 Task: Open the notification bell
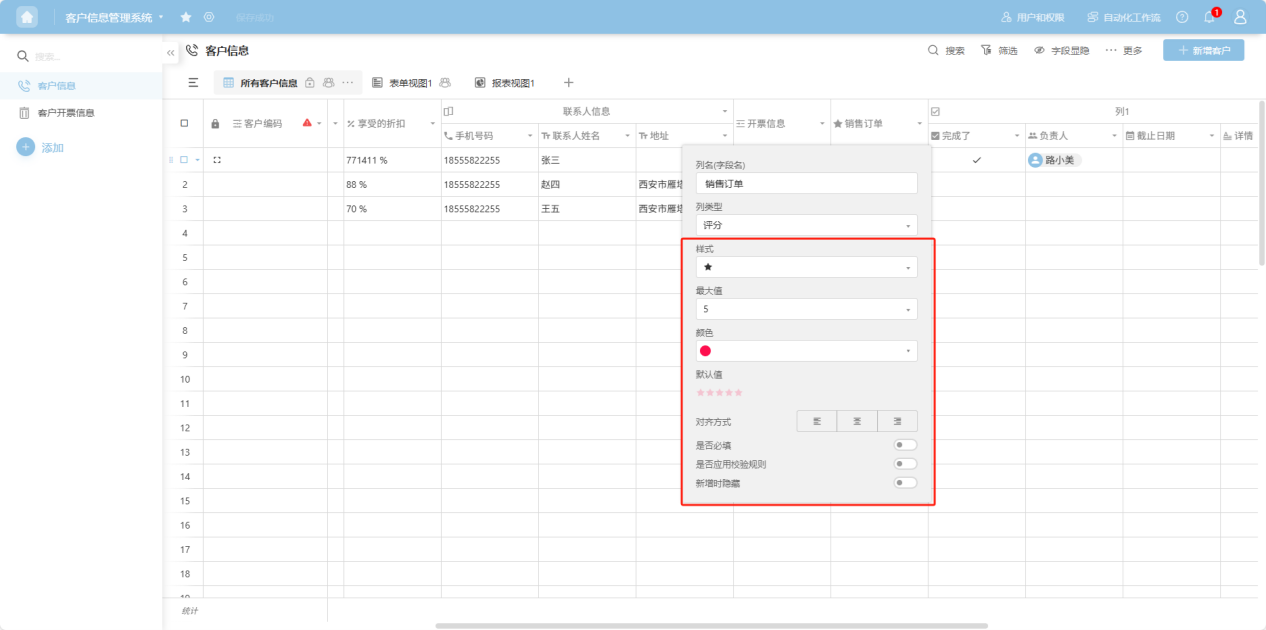tap(1210, 17)
